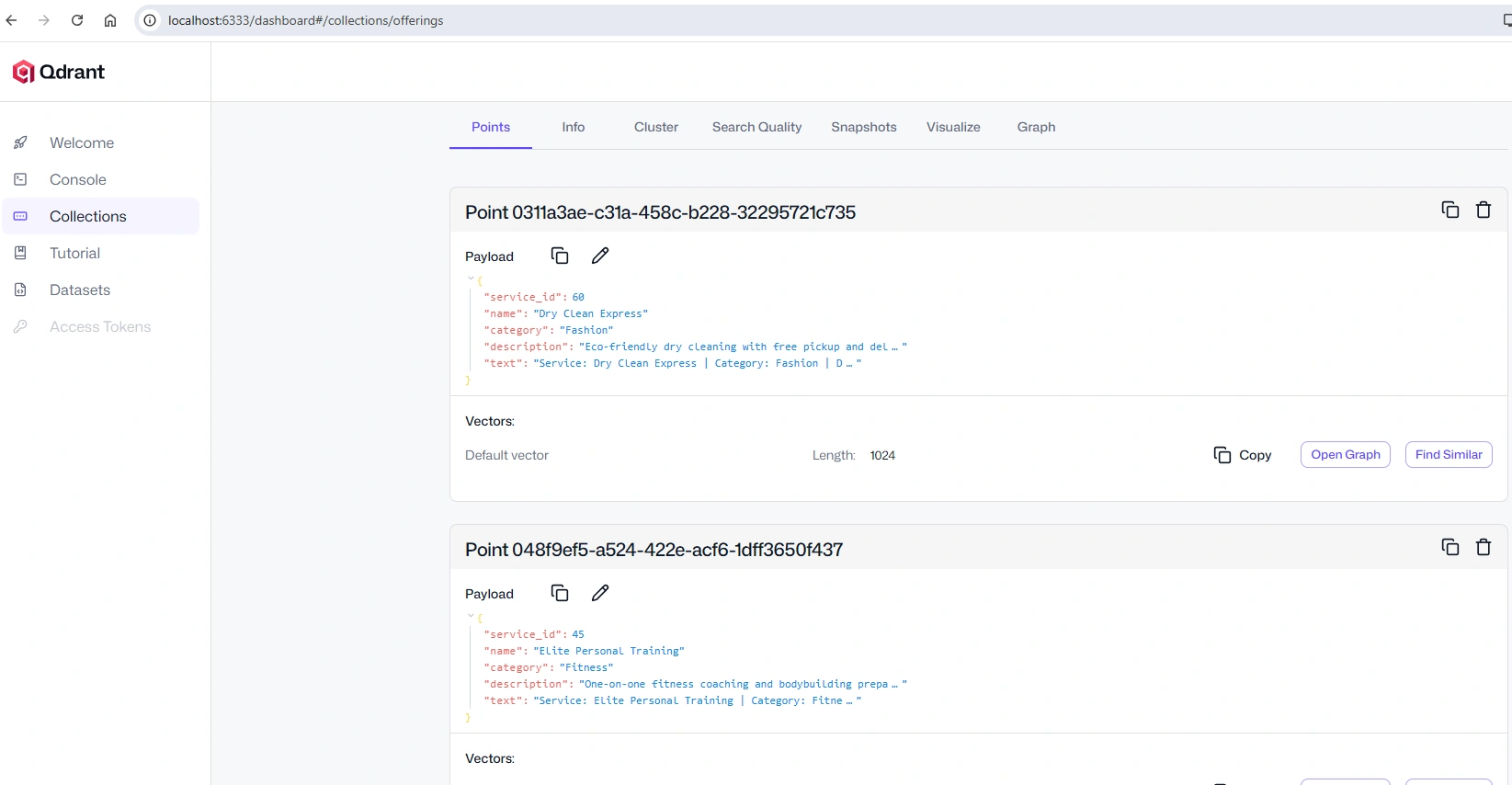Open Graph for point 0311a3ae

pos(1346,455)
